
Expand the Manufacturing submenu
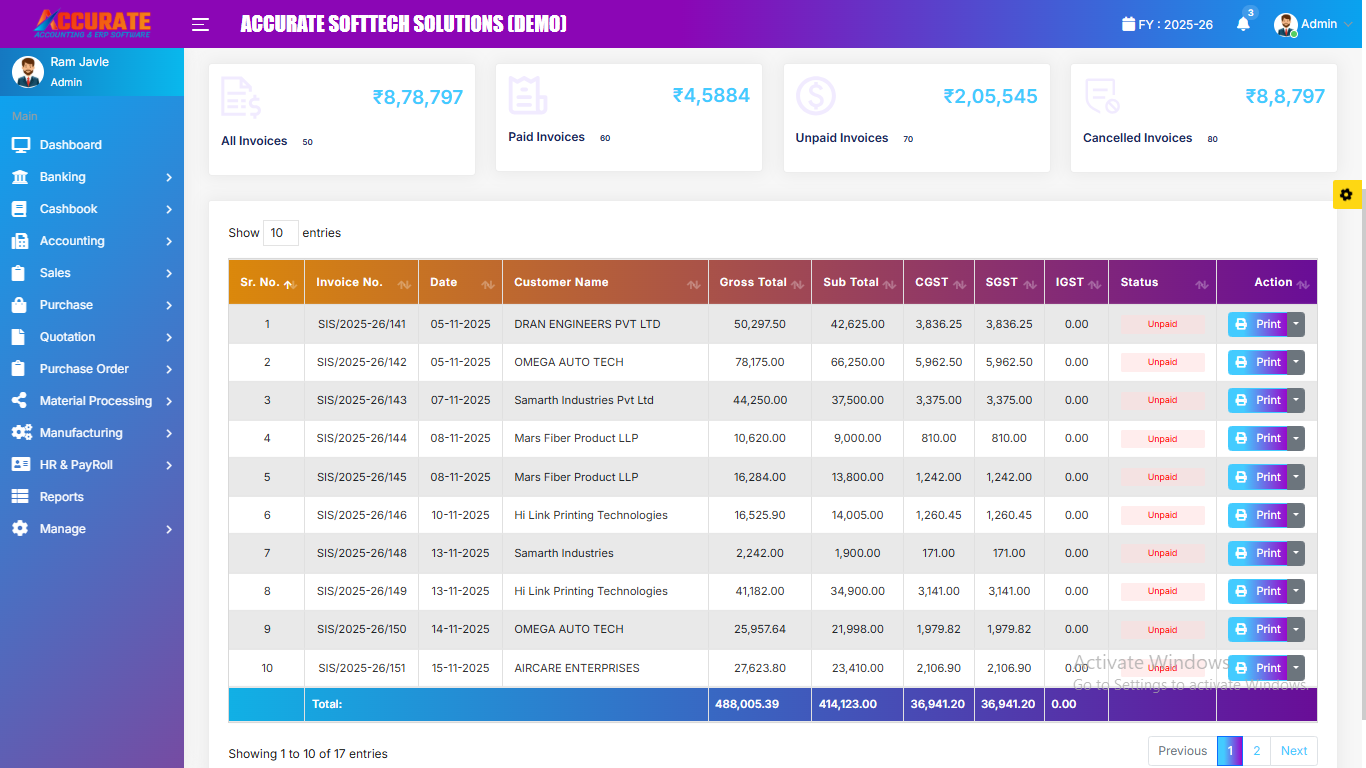coord(92,433)
